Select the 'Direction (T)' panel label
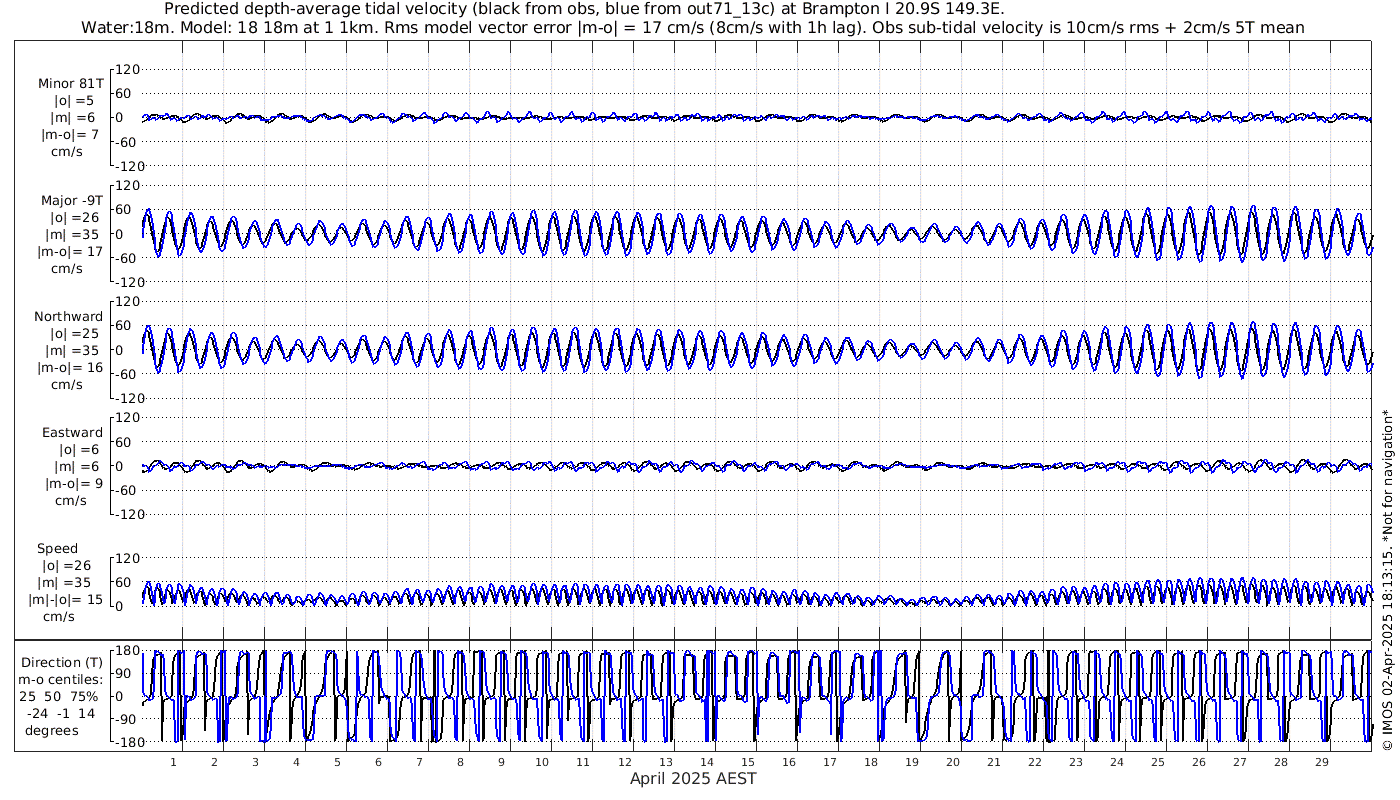 point(62,662)
